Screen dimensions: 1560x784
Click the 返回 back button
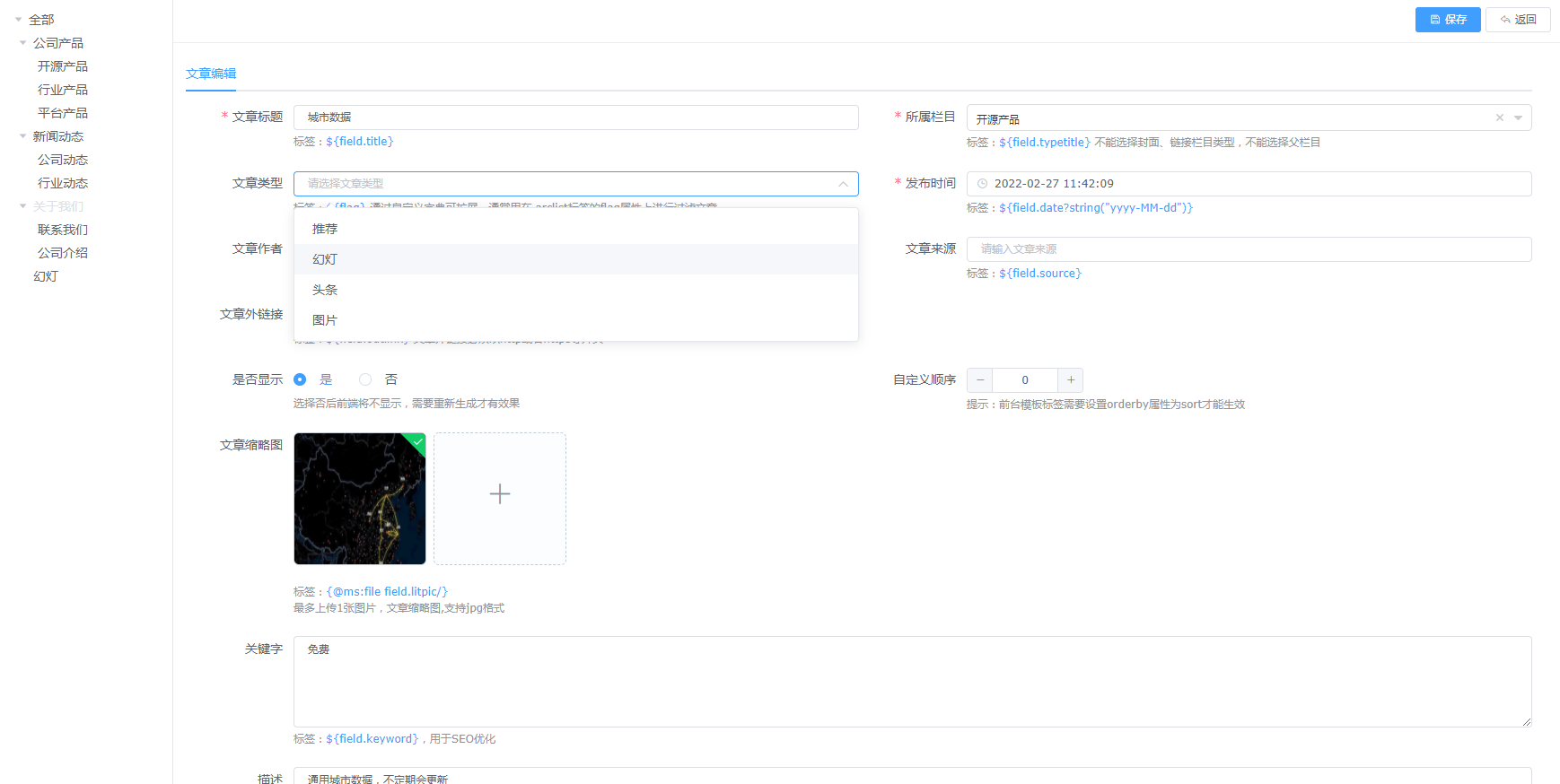(x=1518, y=20)
